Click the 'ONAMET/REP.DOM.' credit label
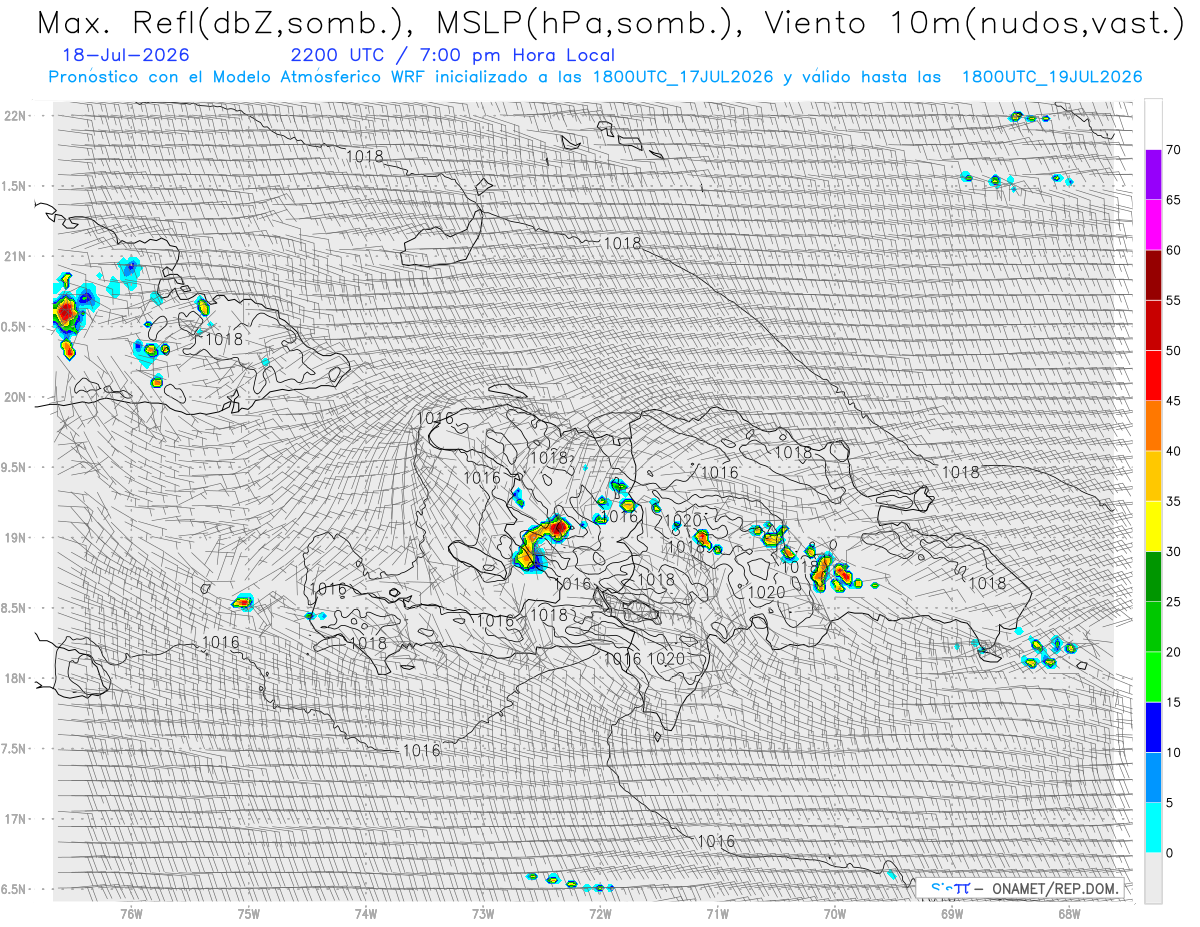 [1055, 889]
